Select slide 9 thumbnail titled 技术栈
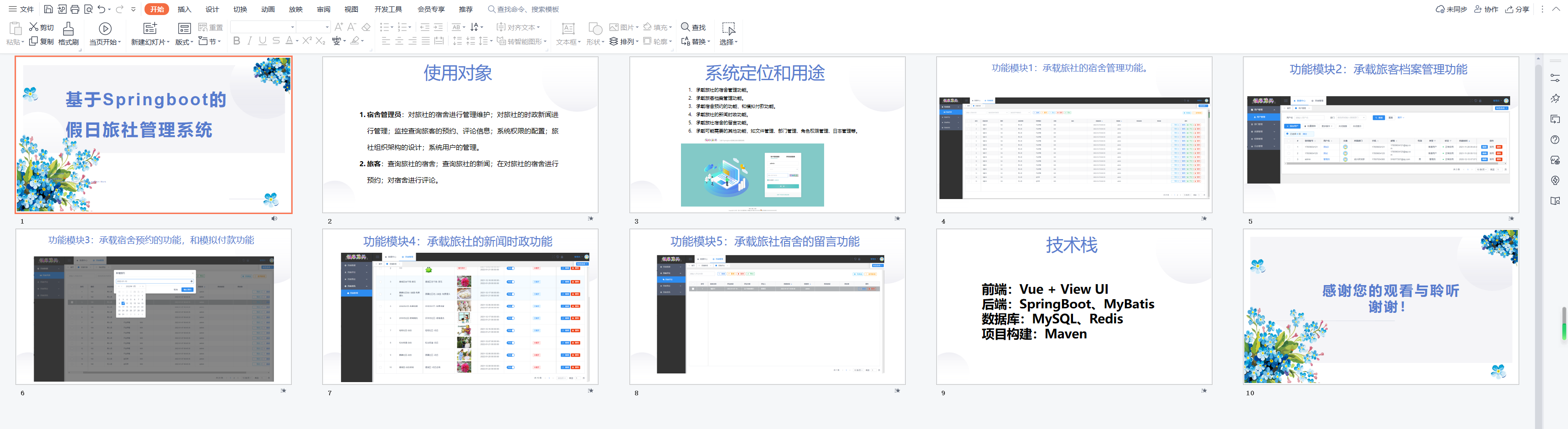Image resolution: width=1568 pixels, height=429 pixels. [1074, 306]
